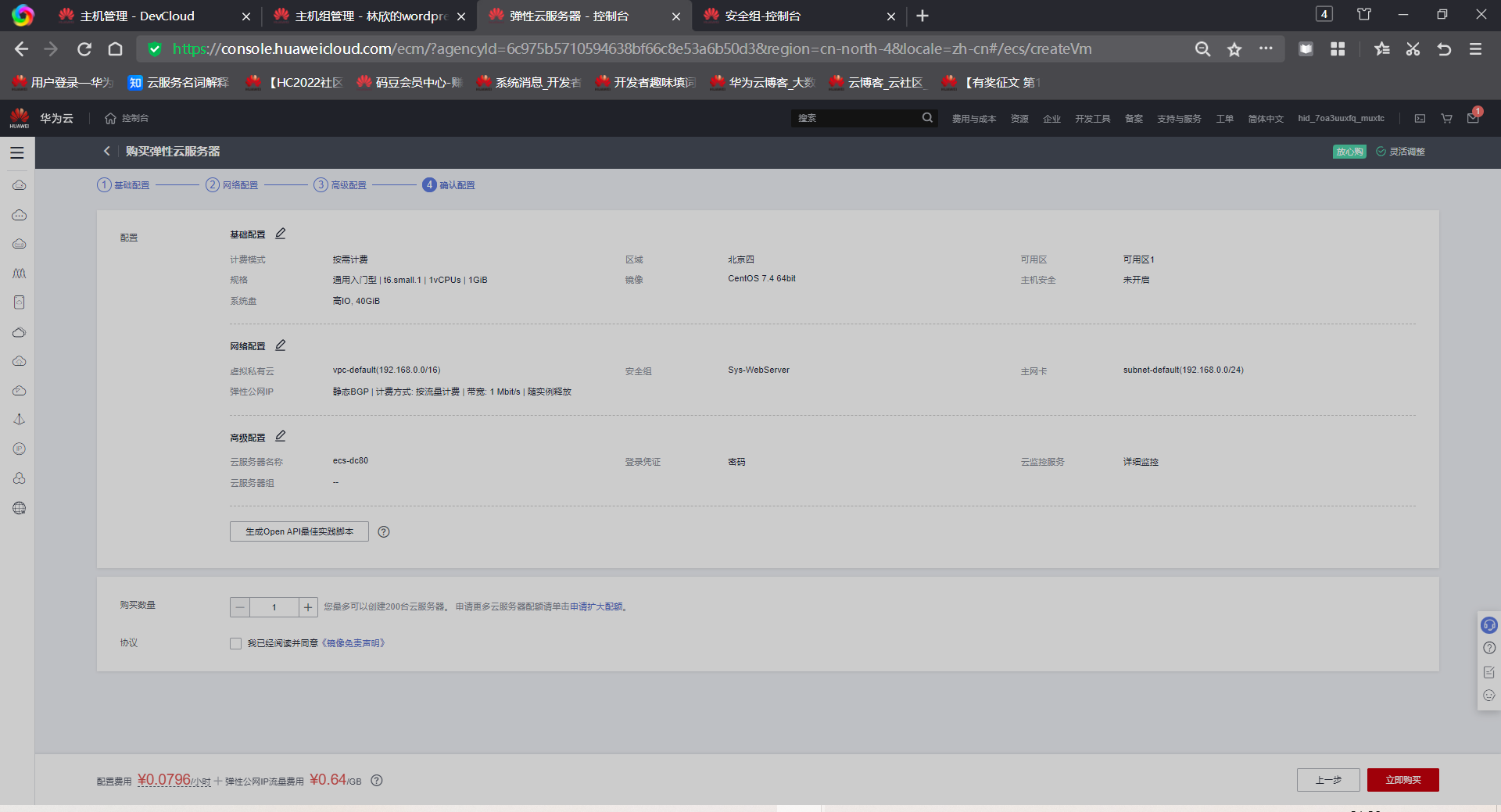
Task: Go to step 1 基础配置
Action: pyautogui.click(x=124, y=185)
